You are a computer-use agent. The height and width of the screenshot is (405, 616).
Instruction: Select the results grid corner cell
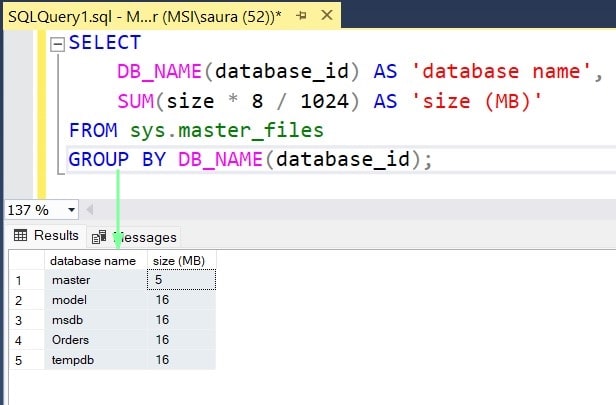click(x=27, y=260)
